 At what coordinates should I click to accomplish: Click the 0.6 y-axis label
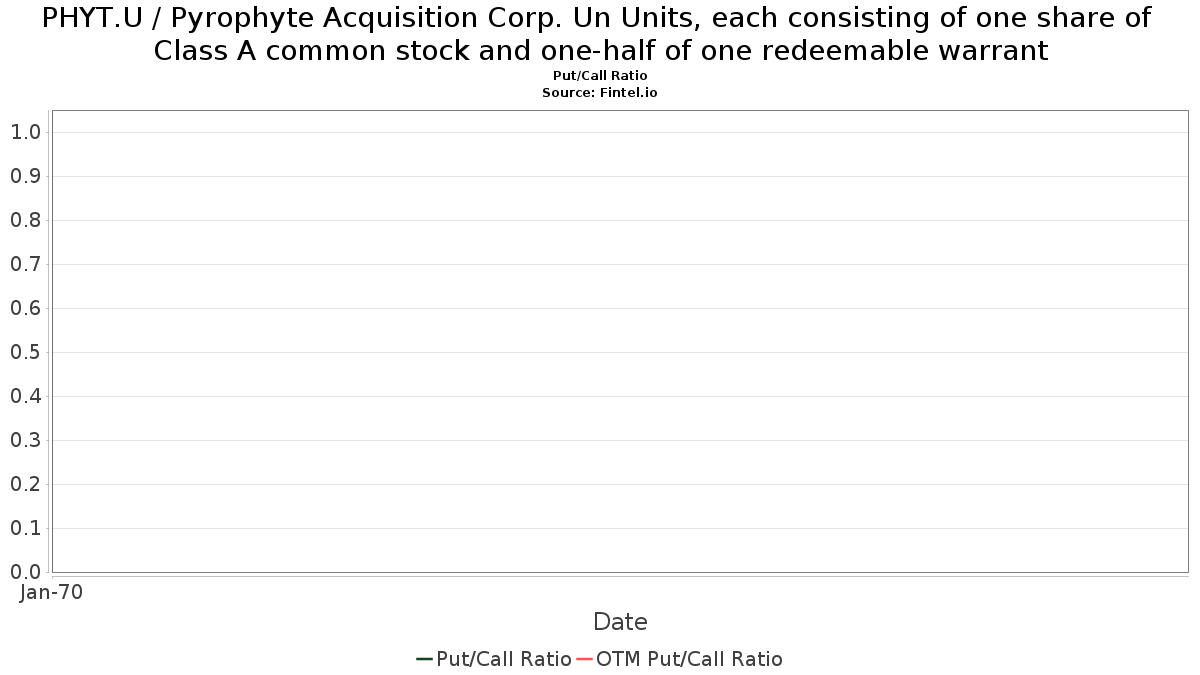(x=25, y=308)
